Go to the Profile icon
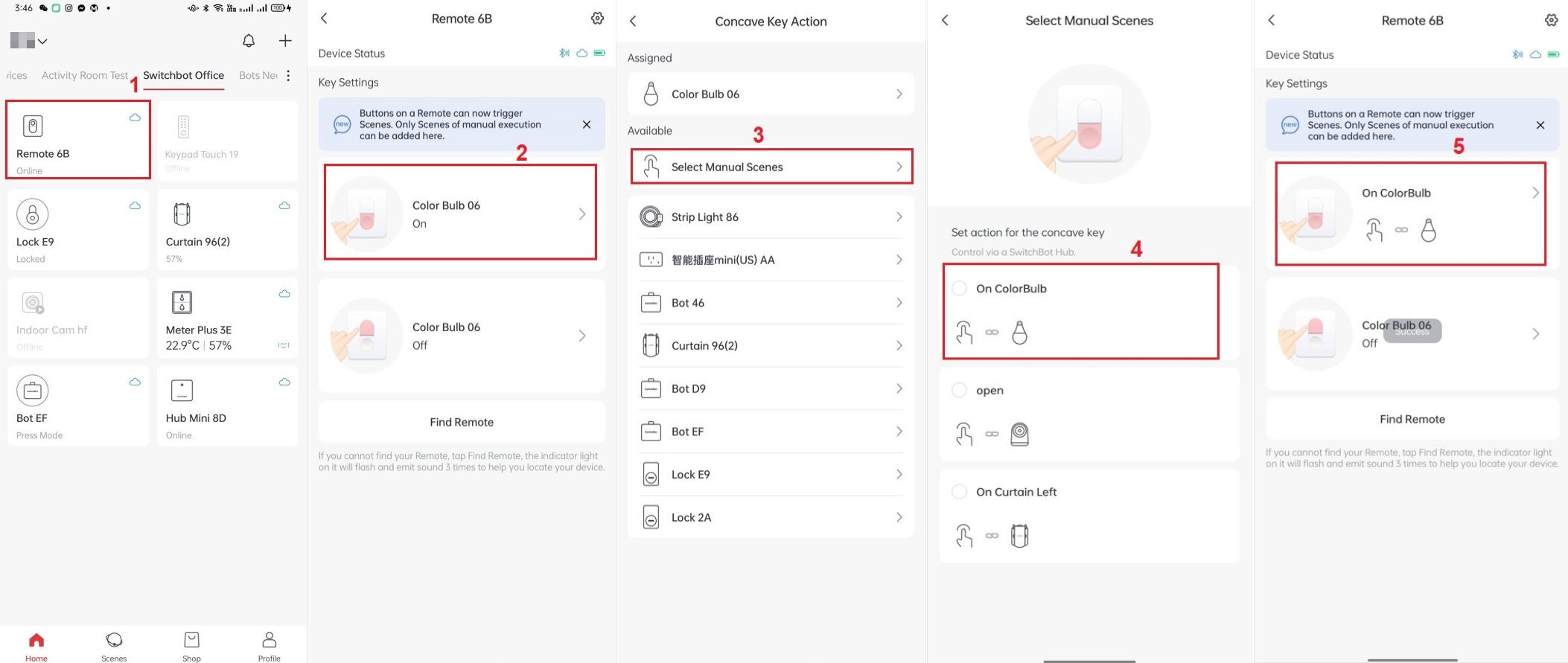This screenshot has width=1568, height=663. (x=270, y=640)
